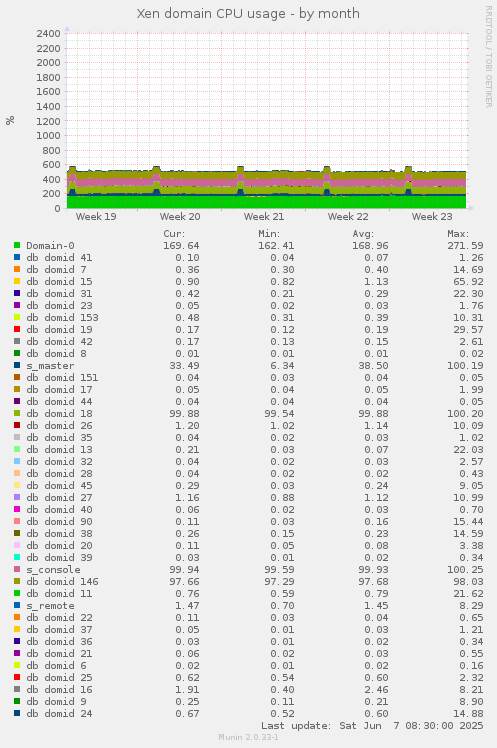Click the db domid 146 label
Viewport: 497px width, 748px height.
coord(62,582)
